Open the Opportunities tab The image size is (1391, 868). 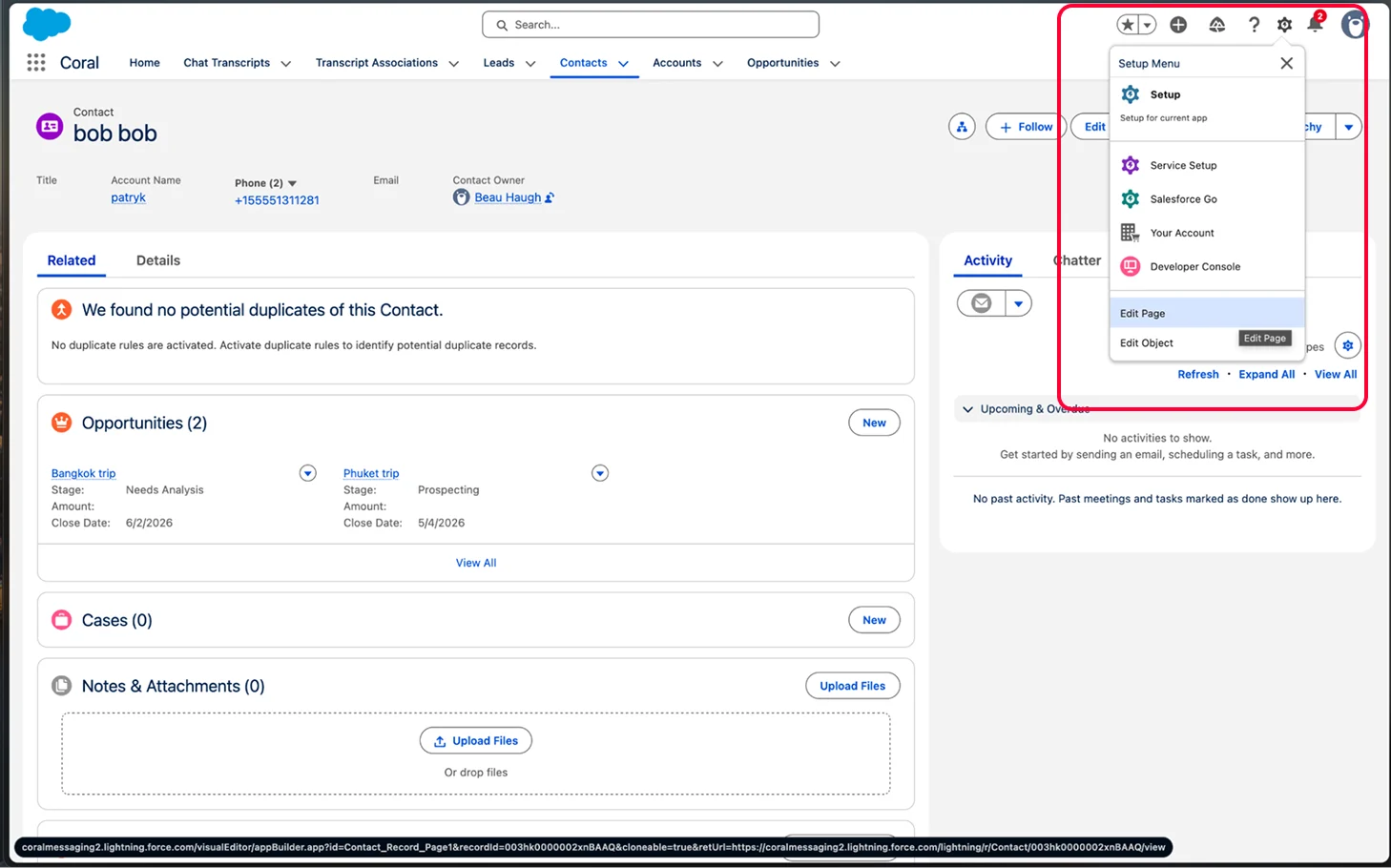click(782, 63)
